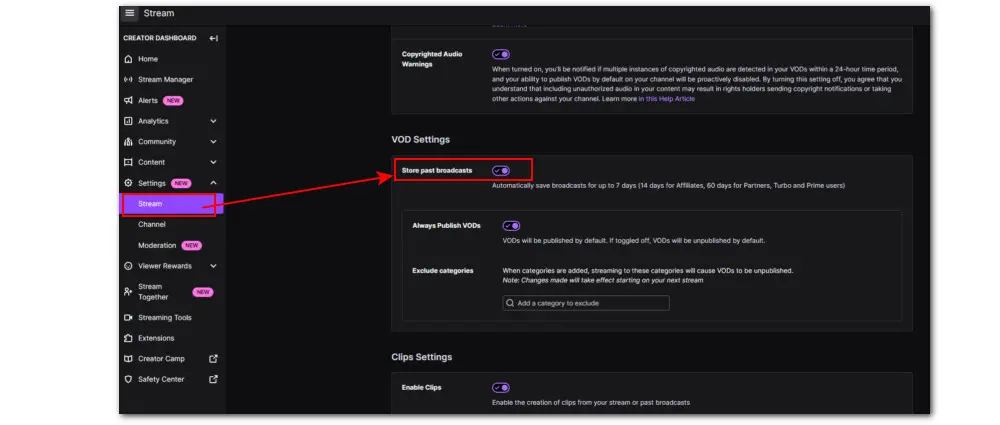Expand the Community section chevron
The image size is (1000, 425).
[x=213, y=142]
